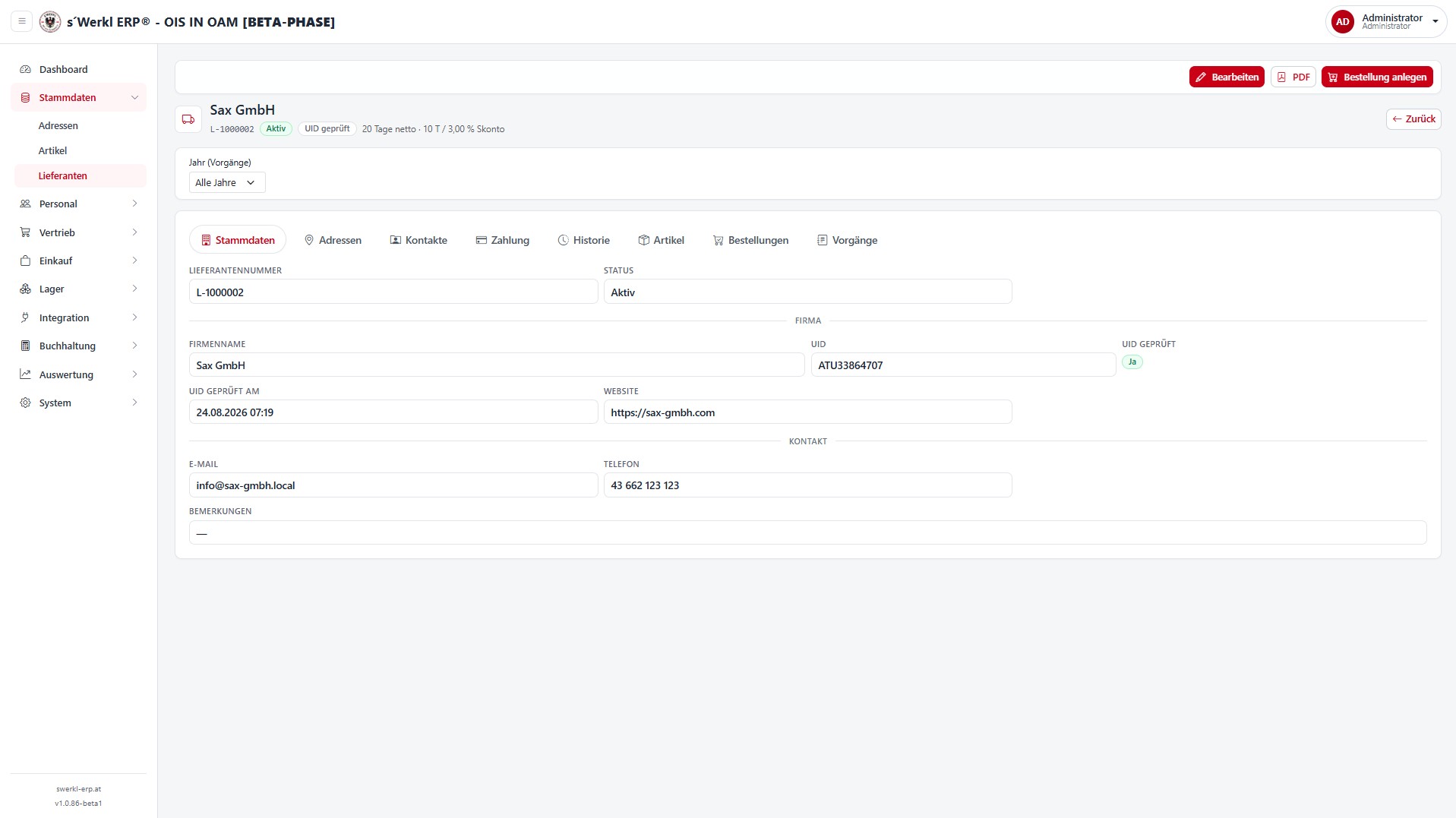Image resolution: width=1456 pixels, height=818 pixels.
Task: Toggle the sidebar hamburger menu
Action: [22, 21]
